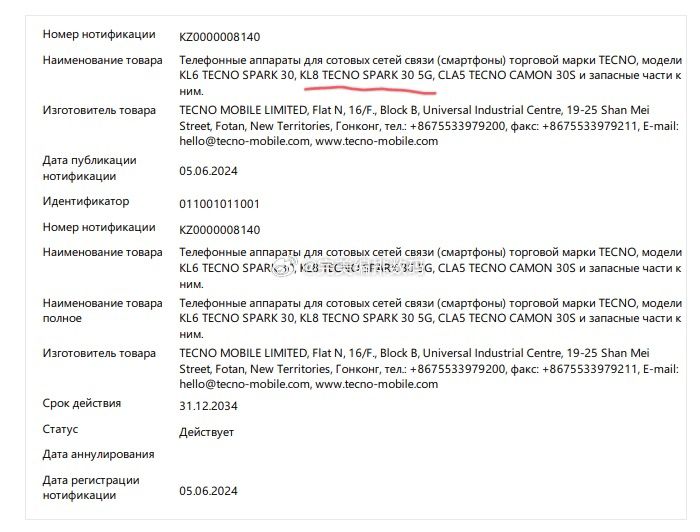The height and width of the screenshot is (532, 700).
Task: Click the 'Срок действия' label
Action: (x=82, y=403)
